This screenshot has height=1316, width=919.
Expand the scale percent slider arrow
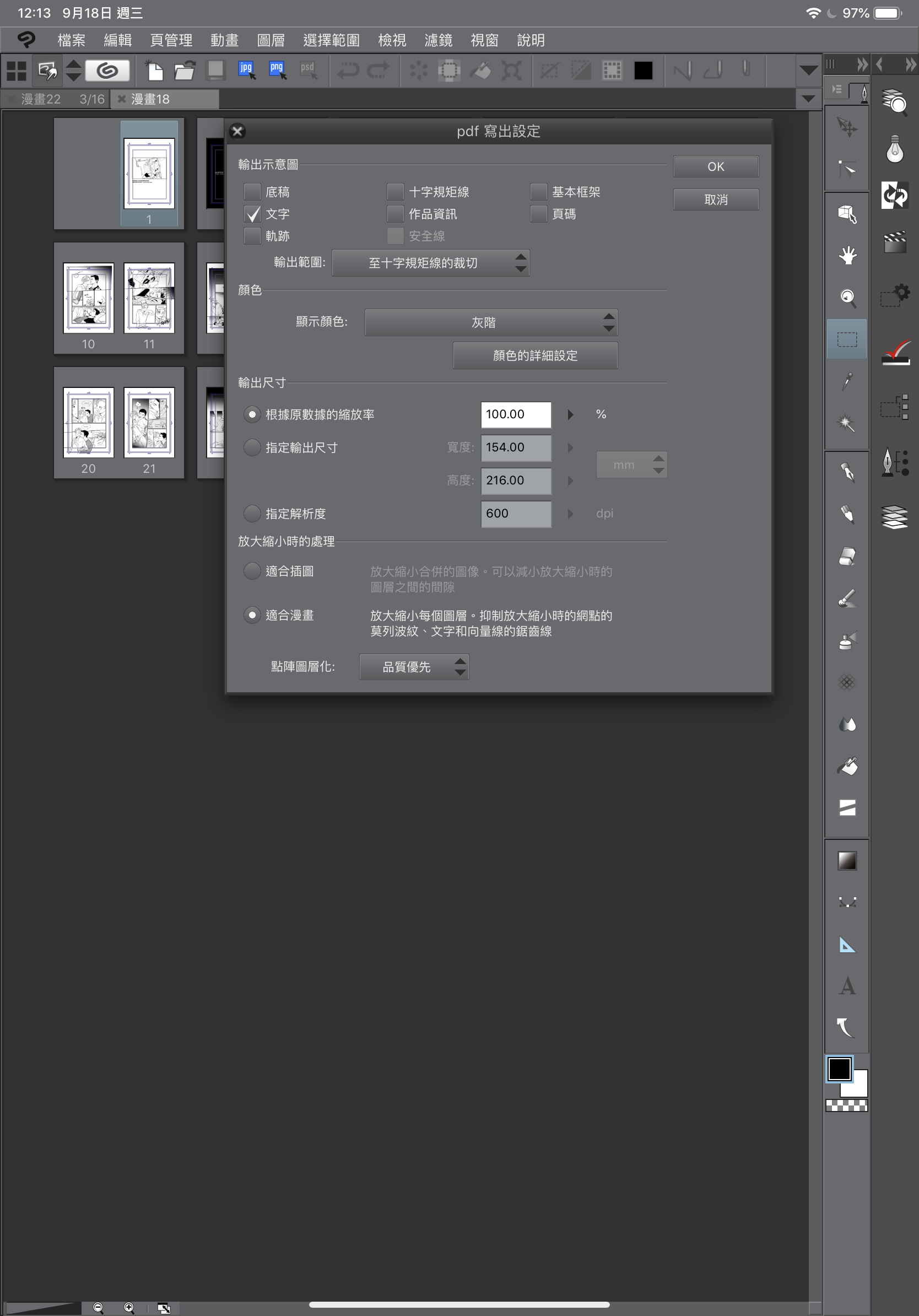(570, 414)
